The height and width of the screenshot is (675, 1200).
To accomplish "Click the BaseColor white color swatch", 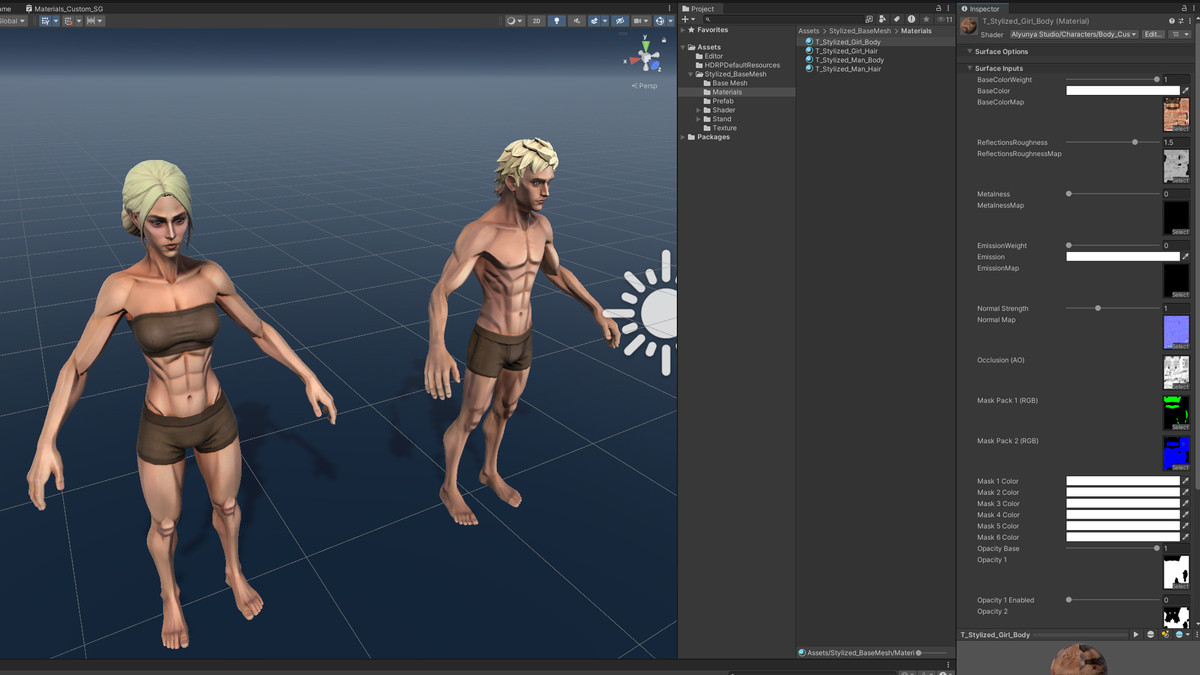I will click(1123, 91).
